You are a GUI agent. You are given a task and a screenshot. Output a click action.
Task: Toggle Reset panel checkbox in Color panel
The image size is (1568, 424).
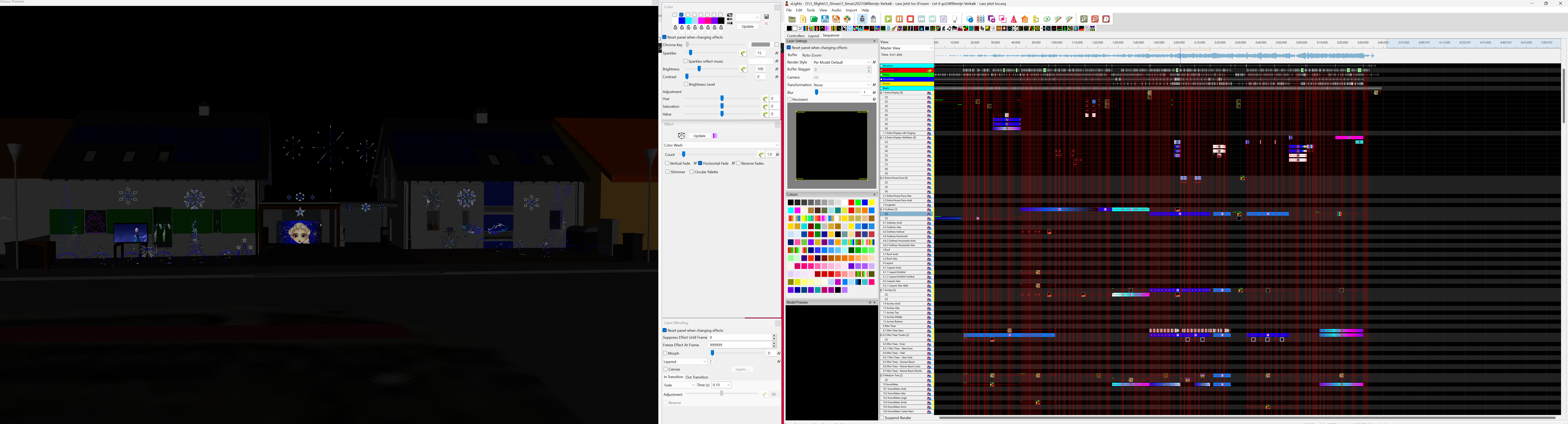click(665, 37)
